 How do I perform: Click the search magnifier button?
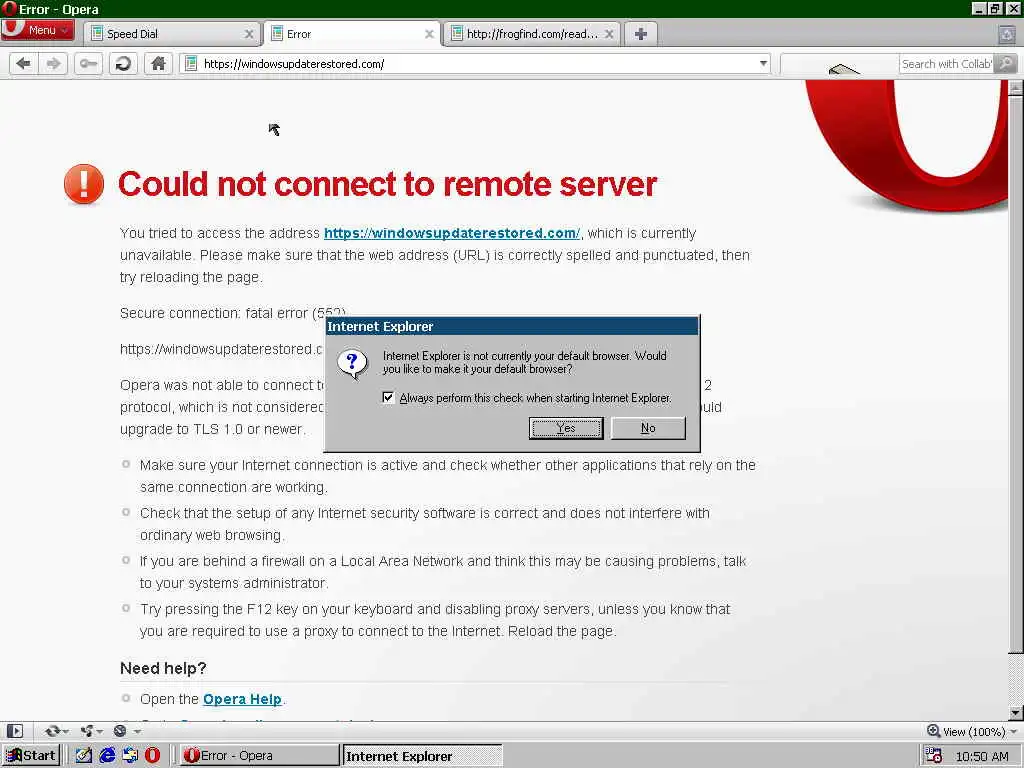point(1006,63)
